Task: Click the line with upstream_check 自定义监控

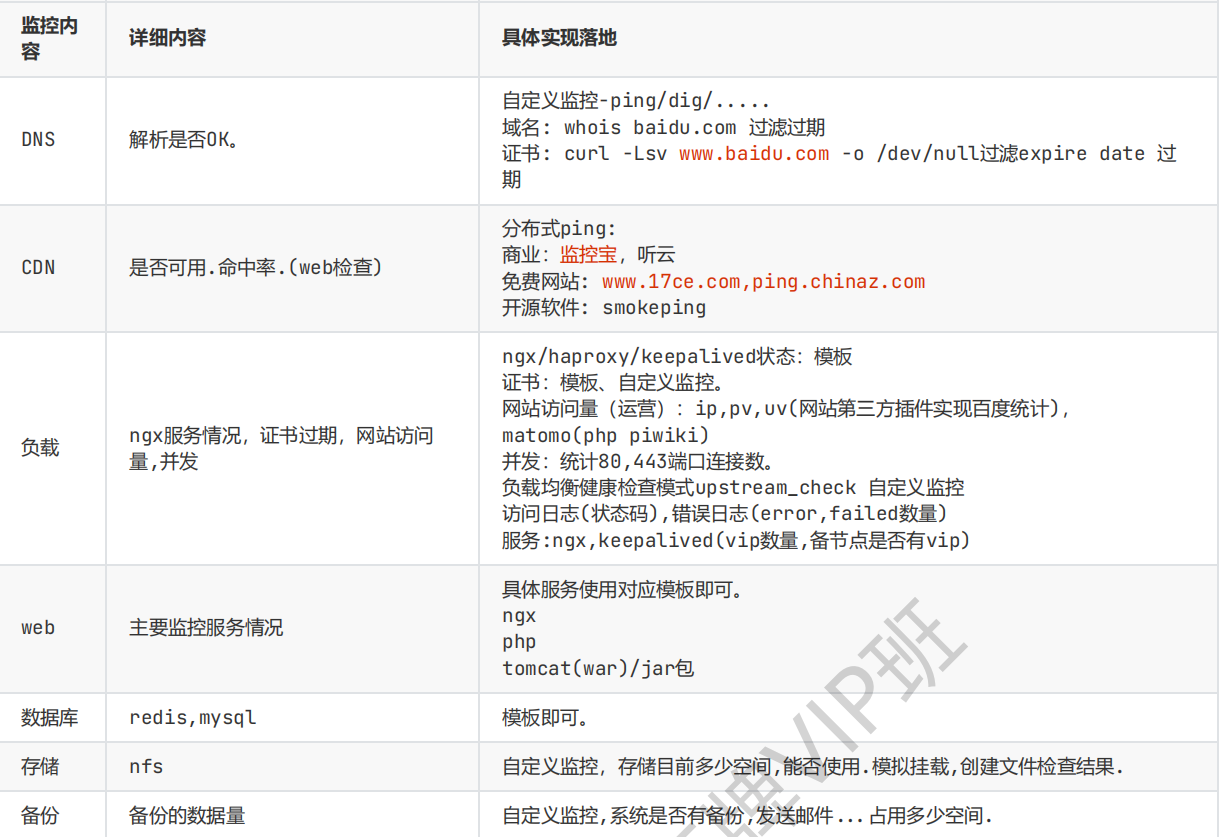Action: [x=733, y=488]
